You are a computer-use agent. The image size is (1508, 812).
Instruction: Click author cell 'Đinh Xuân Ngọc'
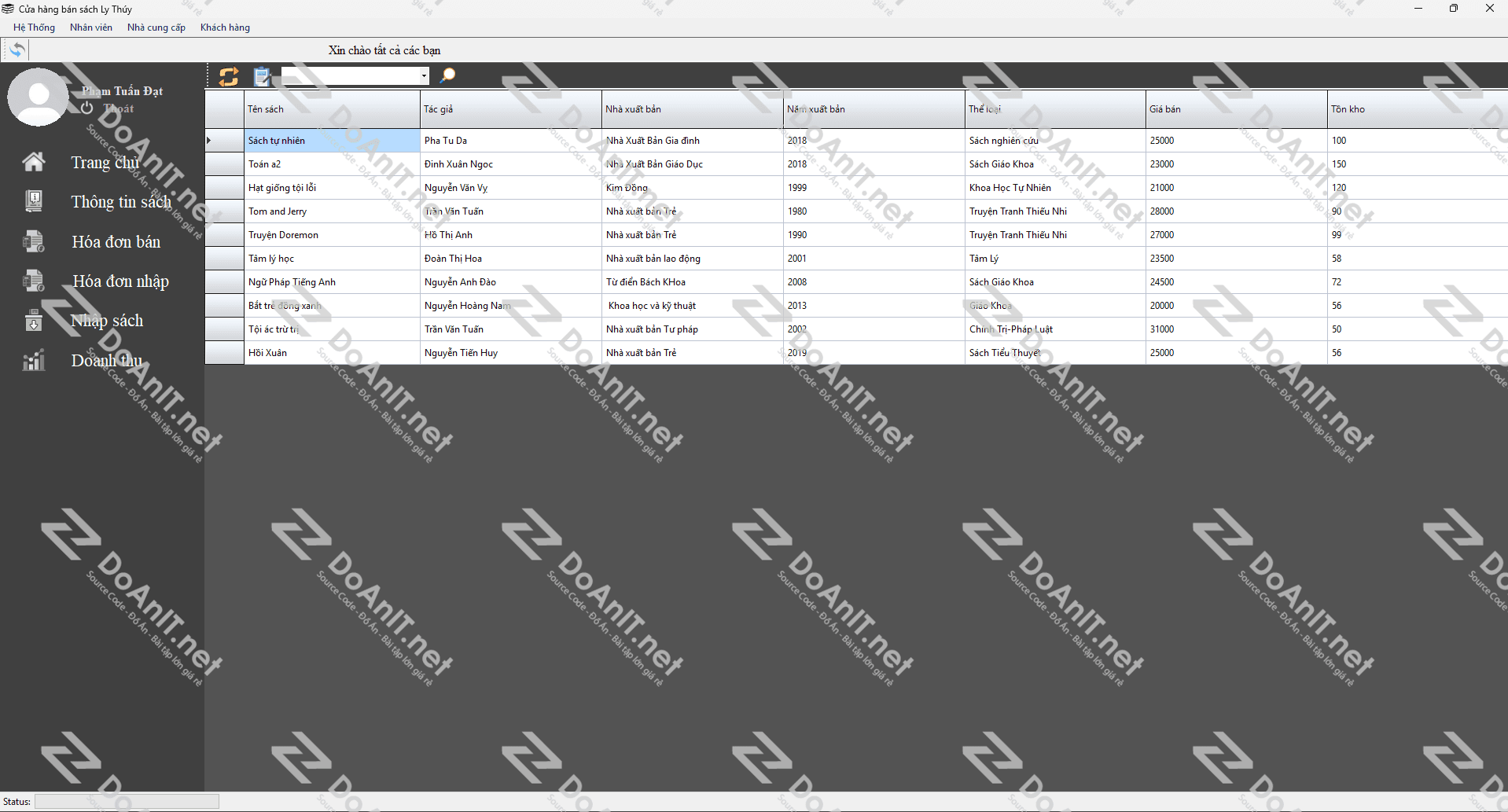[510, 164]
